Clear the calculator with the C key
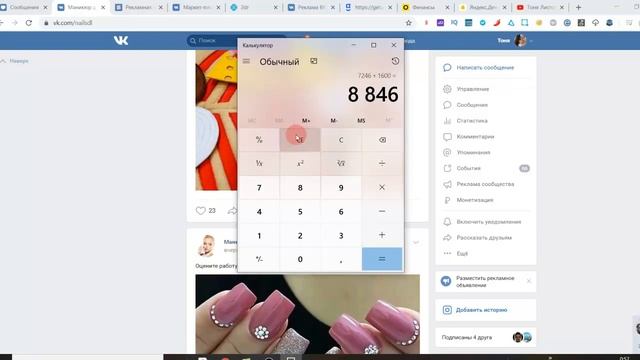 click(x=341, y=140)
